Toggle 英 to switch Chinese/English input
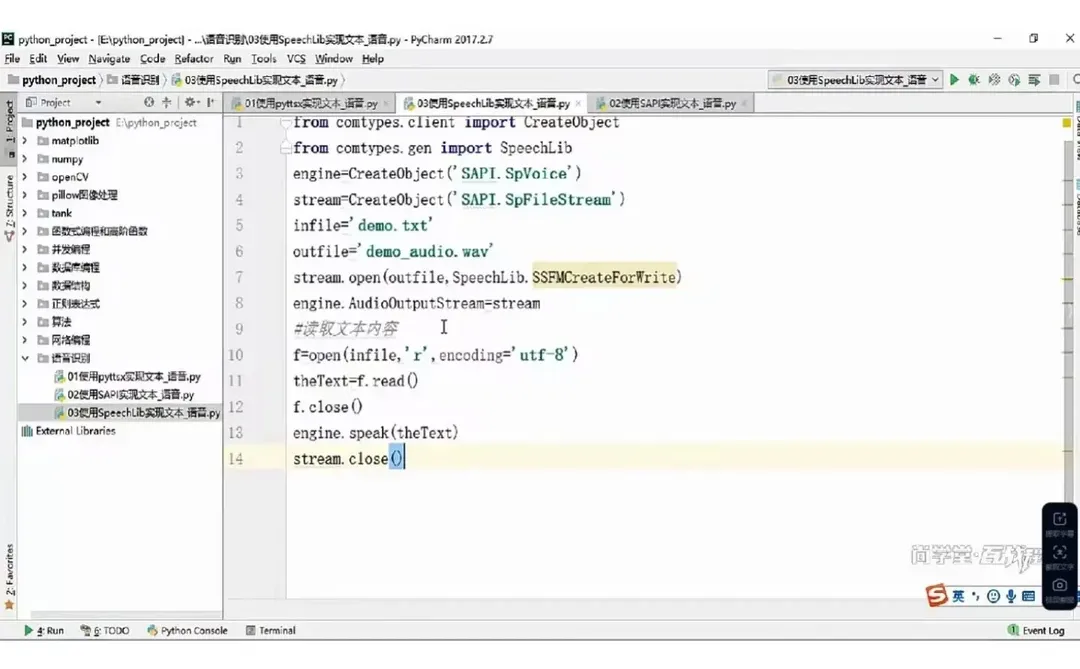1080x669 pixels. pos(958,595)
